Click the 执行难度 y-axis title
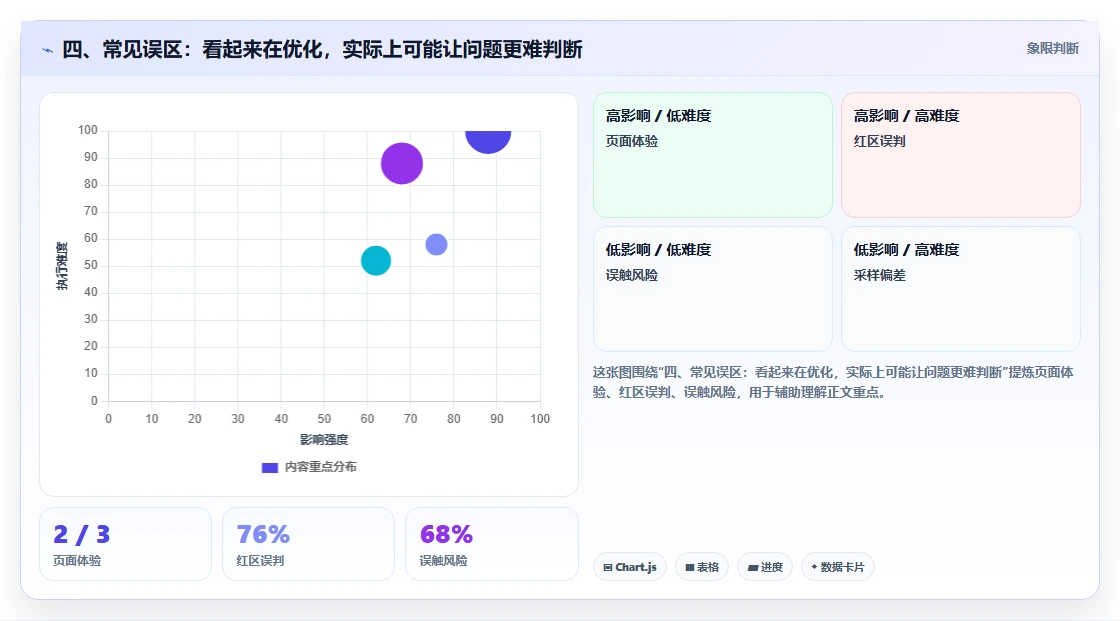1120x621 pixels. click(x=62, y=266)
